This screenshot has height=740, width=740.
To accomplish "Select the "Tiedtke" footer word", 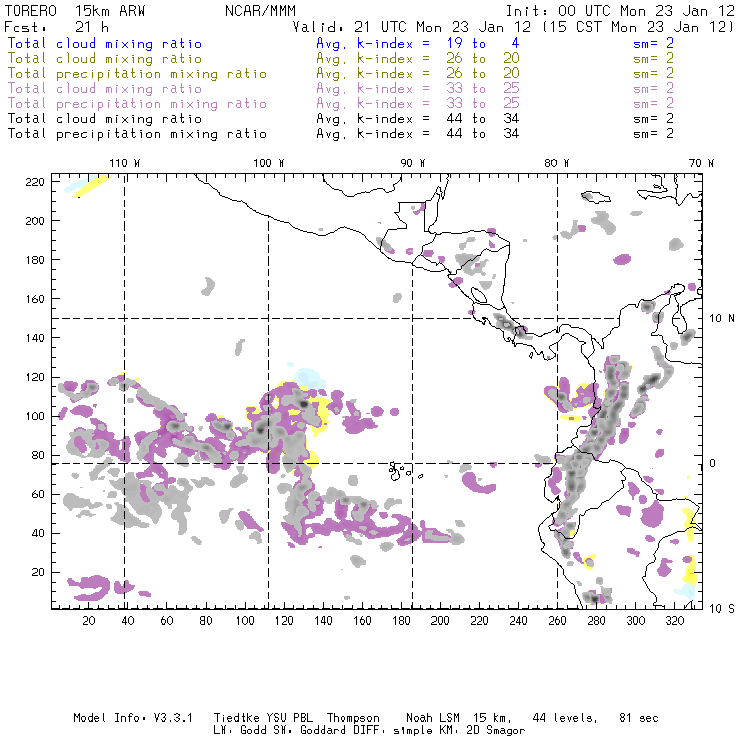I will [x=236, y=718].
